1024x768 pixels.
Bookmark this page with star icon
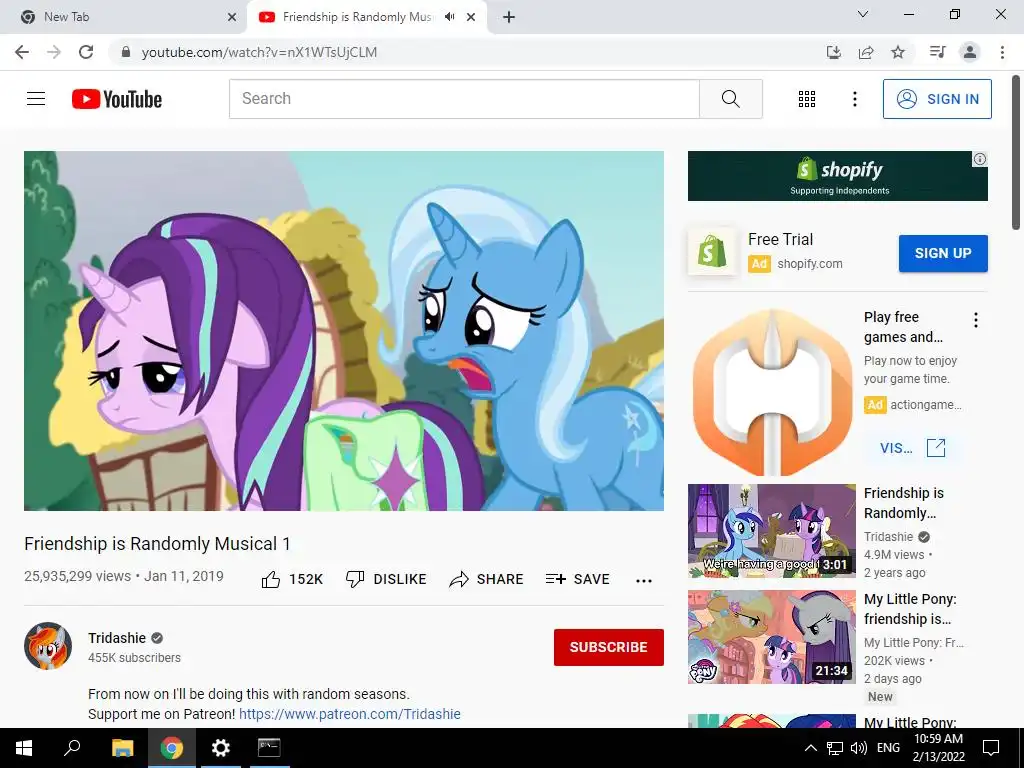[x=898, y=52]
